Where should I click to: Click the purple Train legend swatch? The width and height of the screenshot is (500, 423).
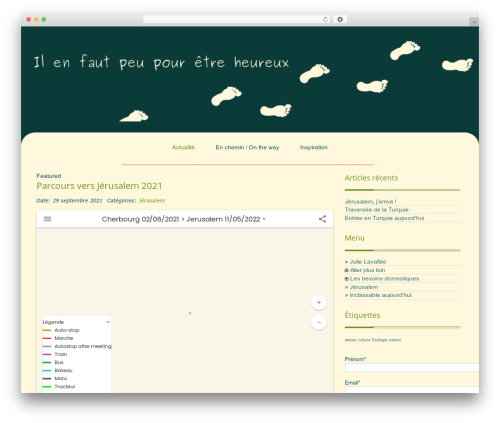point(47,354)
